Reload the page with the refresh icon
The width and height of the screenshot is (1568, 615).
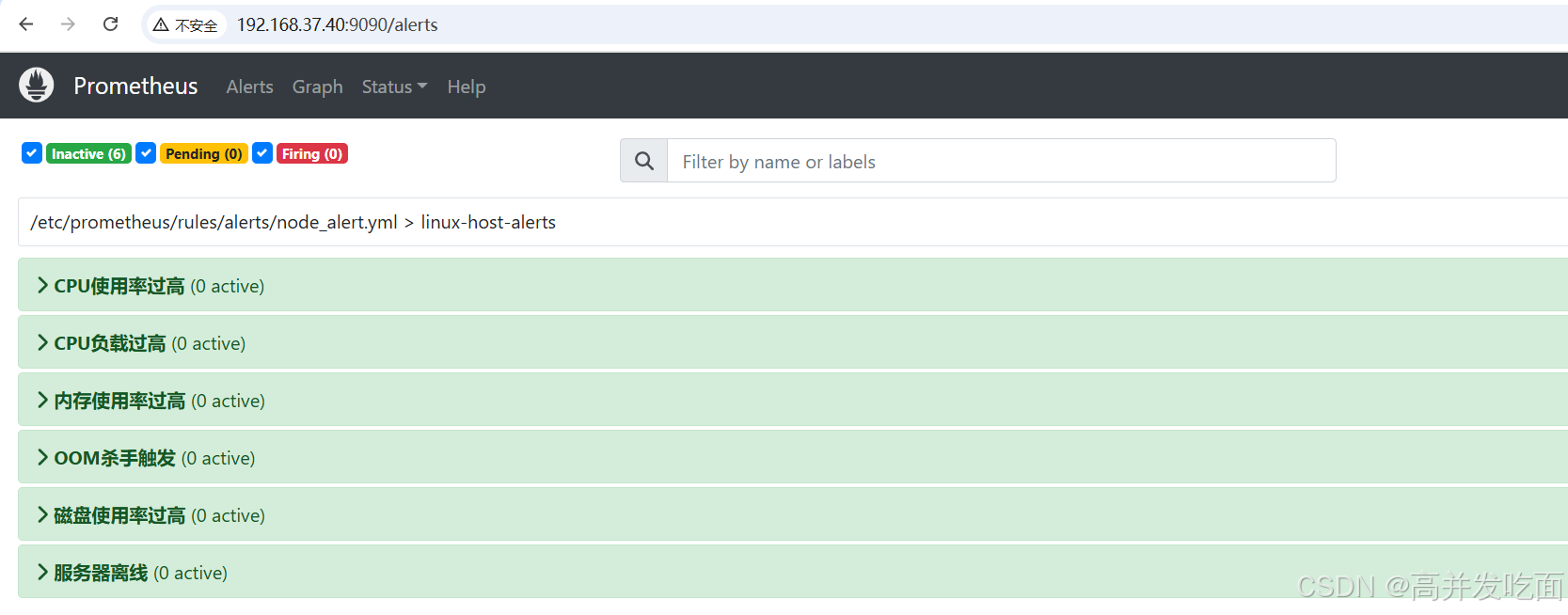point(110,24)
